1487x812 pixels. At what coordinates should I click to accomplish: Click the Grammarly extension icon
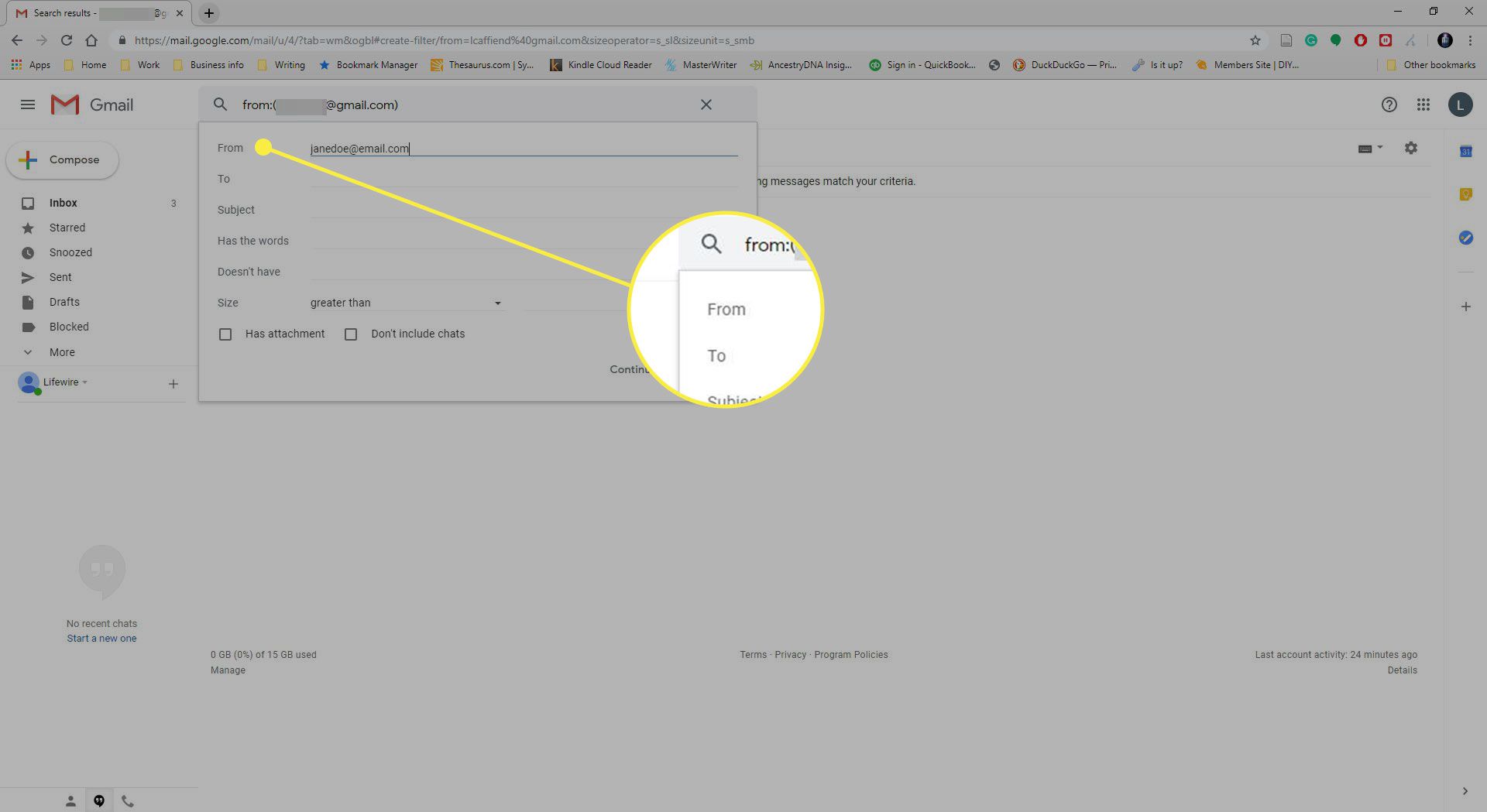(x=1311, y=40)
